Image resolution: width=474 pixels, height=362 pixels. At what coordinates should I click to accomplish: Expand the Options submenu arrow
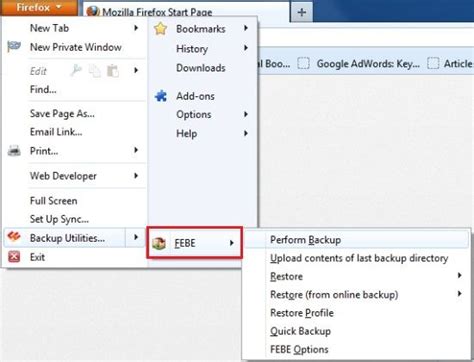tap(246, 114)
